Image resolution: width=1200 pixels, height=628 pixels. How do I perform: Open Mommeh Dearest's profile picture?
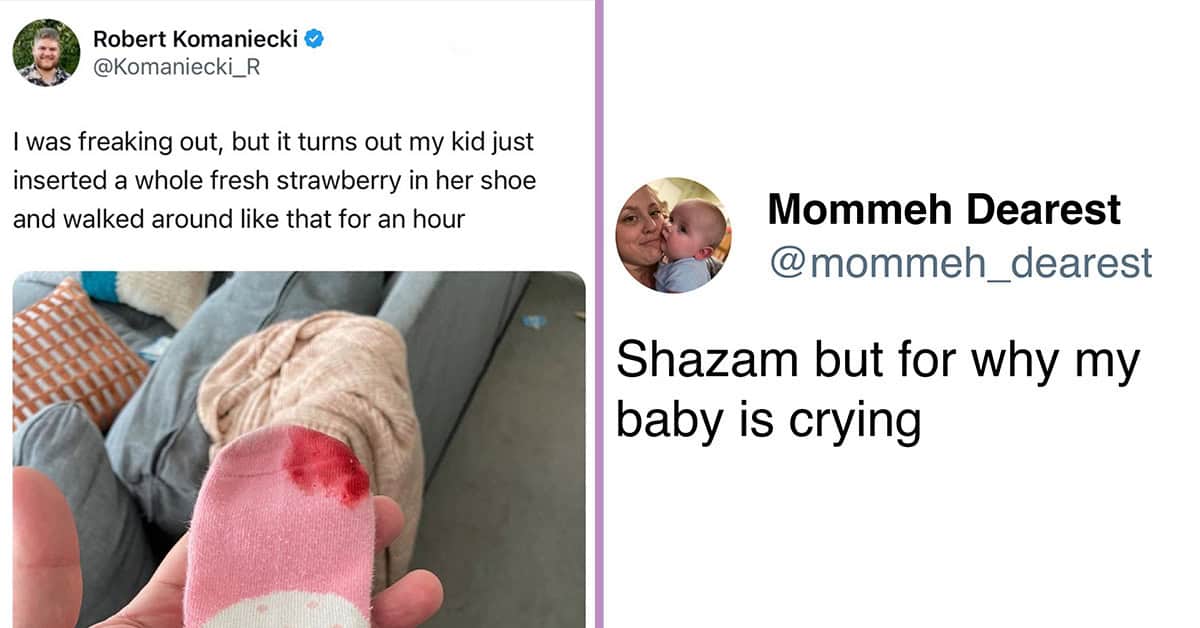point(673,235)
